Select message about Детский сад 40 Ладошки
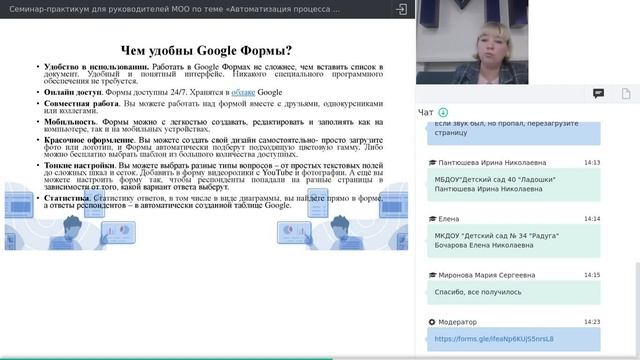Image resolution: width=640 pixels, height=360 pixels. 513,184
